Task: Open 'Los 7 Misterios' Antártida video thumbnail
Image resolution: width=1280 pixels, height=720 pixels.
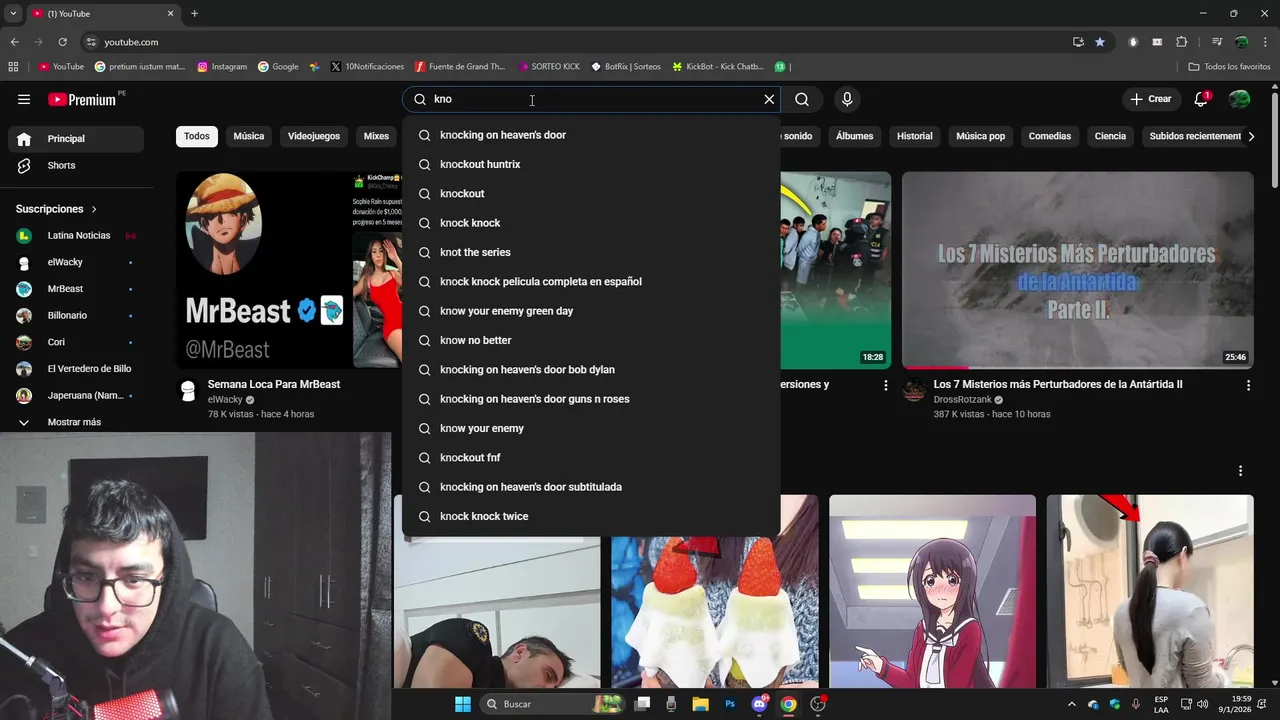Action: (1077, 270)
